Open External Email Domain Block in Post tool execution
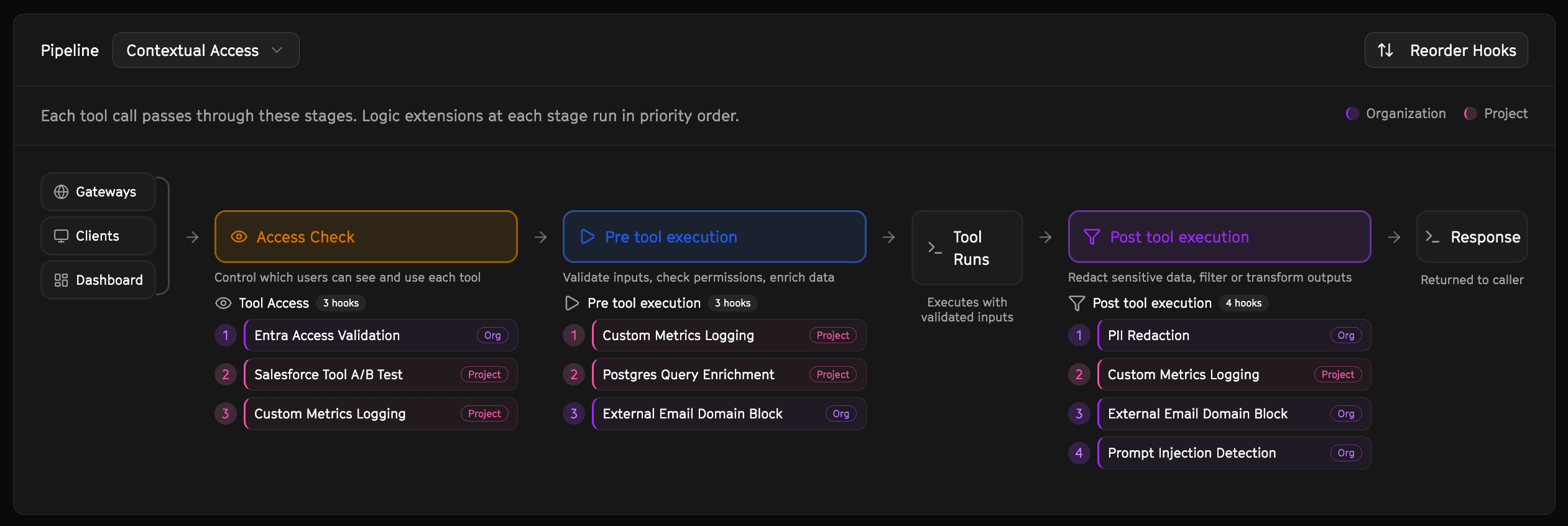Screen dimensions: 1568x526 click(x=1234, y=414)
